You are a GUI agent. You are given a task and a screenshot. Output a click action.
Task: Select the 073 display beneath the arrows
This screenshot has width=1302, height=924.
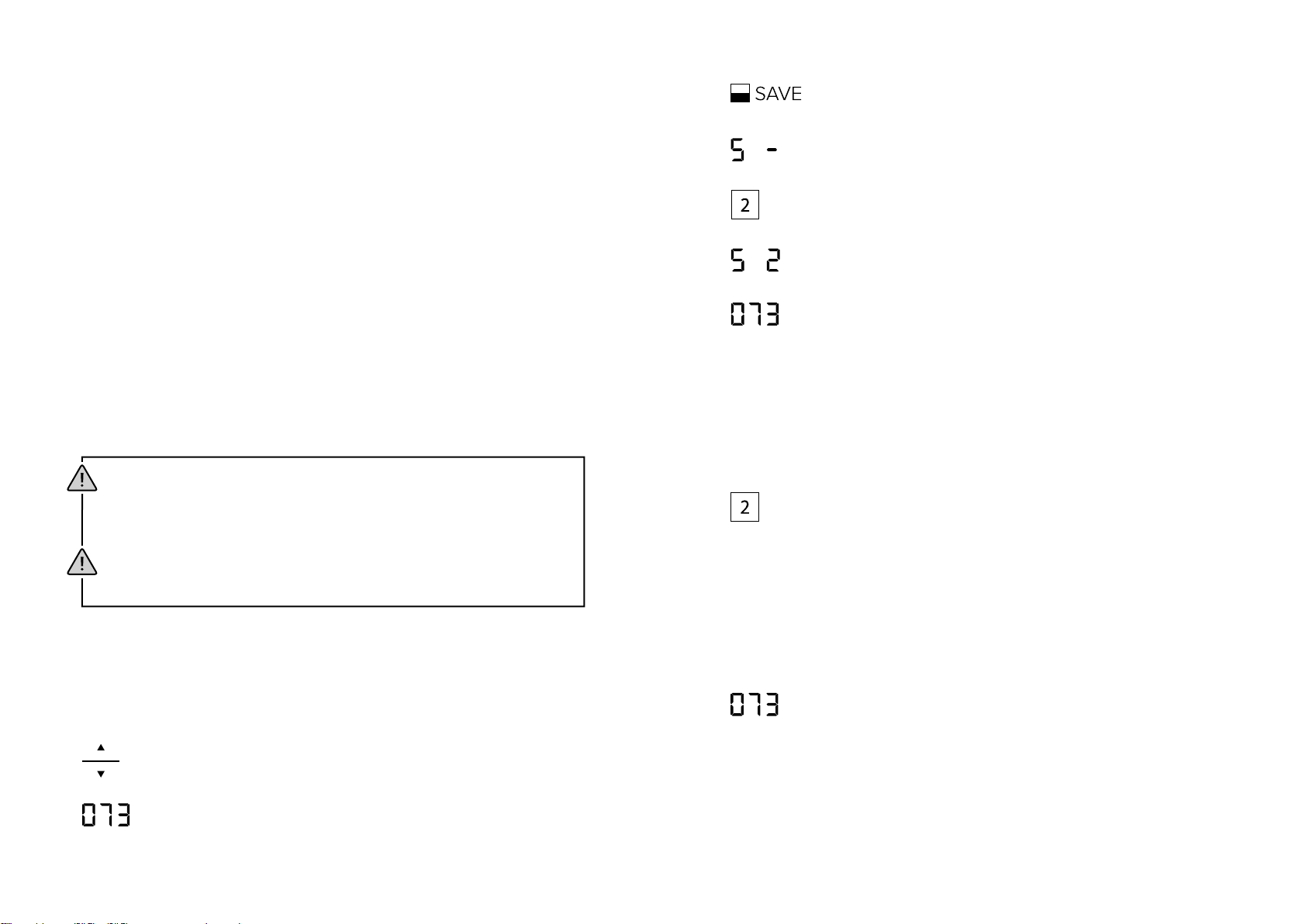pos(106,815)
